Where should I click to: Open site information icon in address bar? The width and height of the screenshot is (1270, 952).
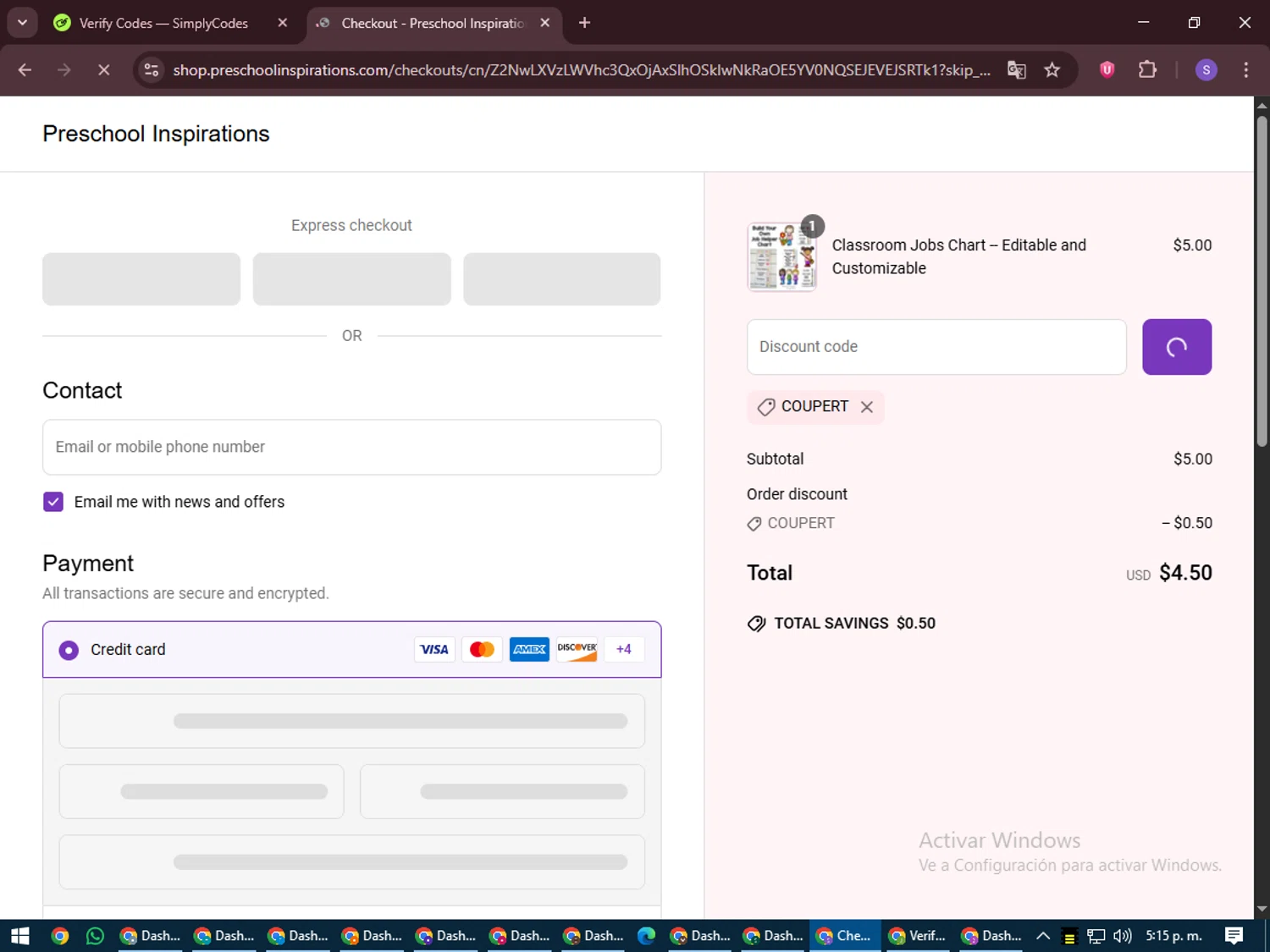[x=152, y=70]
